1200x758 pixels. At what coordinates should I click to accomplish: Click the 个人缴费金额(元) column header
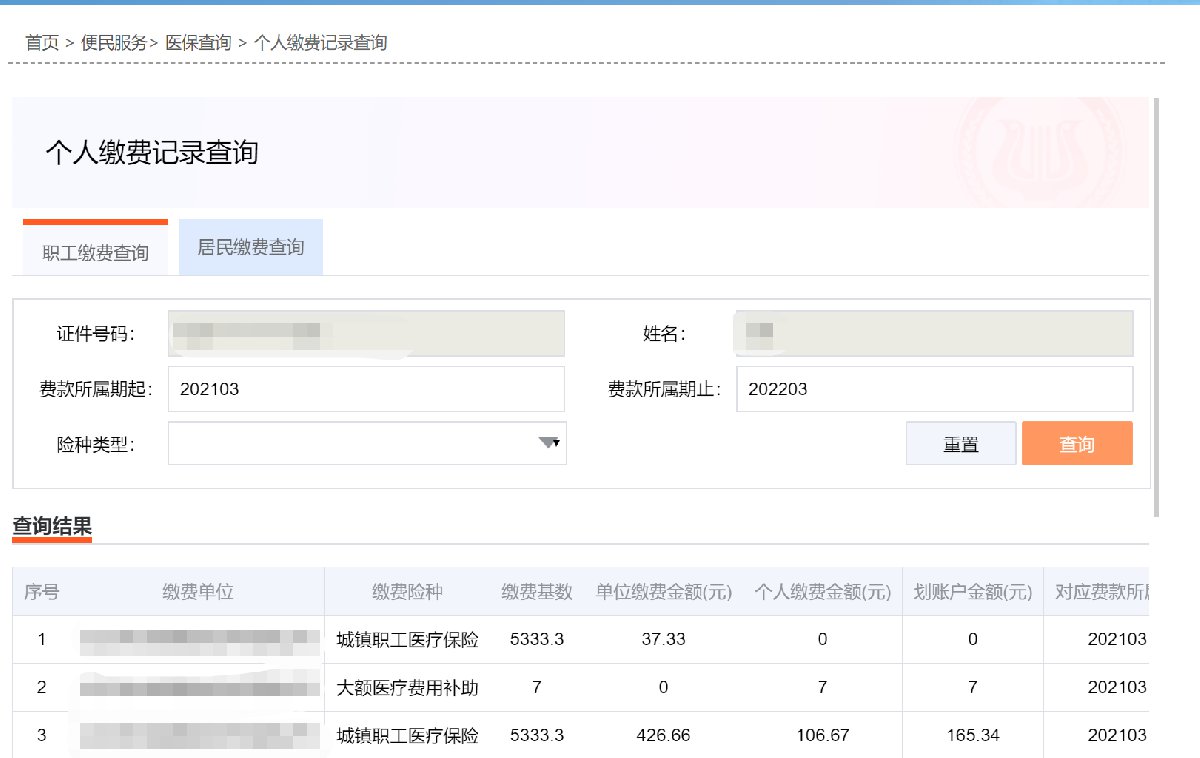pos(822,592)
